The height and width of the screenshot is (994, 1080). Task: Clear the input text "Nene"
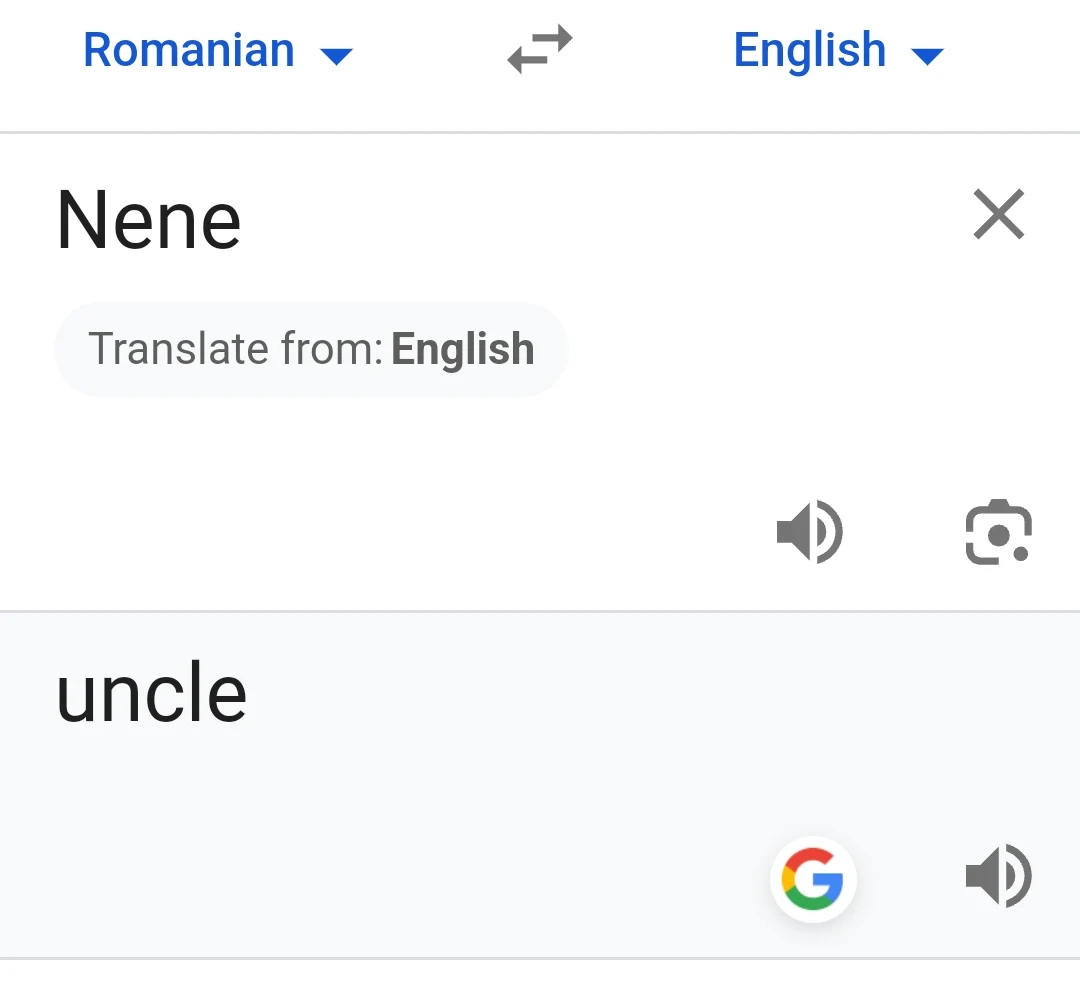click(997, 214)
